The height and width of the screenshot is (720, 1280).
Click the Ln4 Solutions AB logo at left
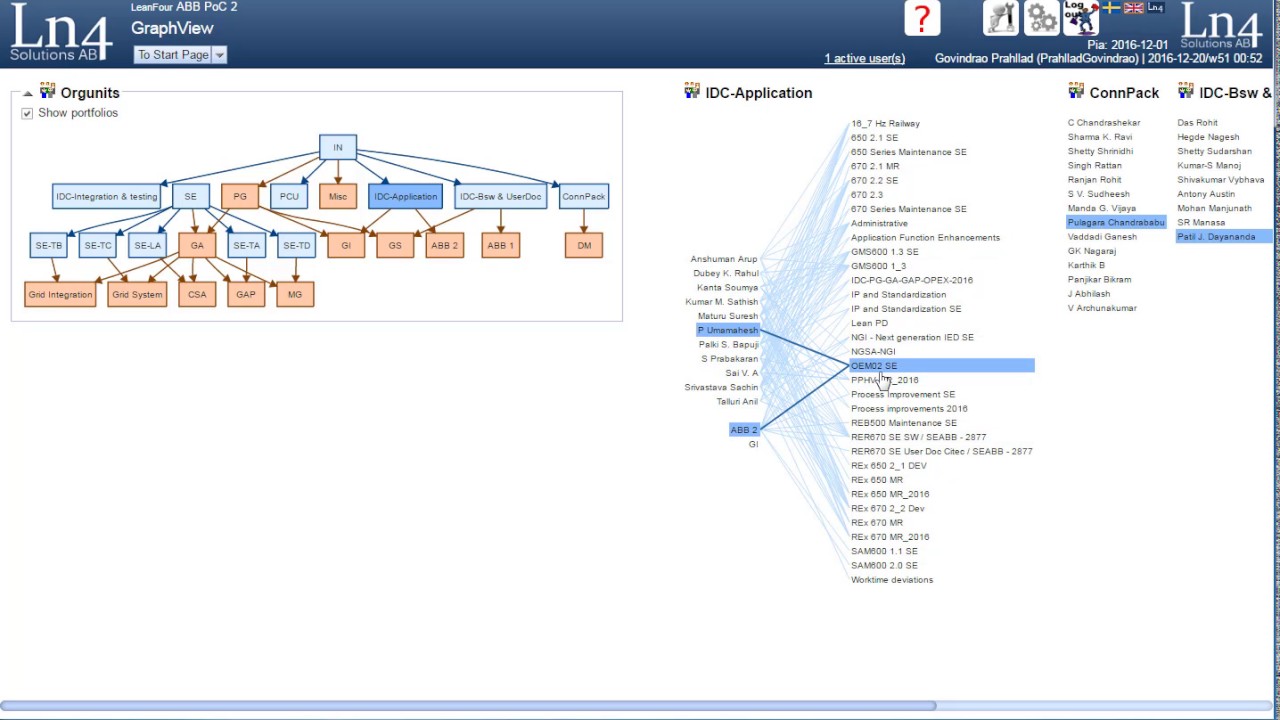(61, 33)
